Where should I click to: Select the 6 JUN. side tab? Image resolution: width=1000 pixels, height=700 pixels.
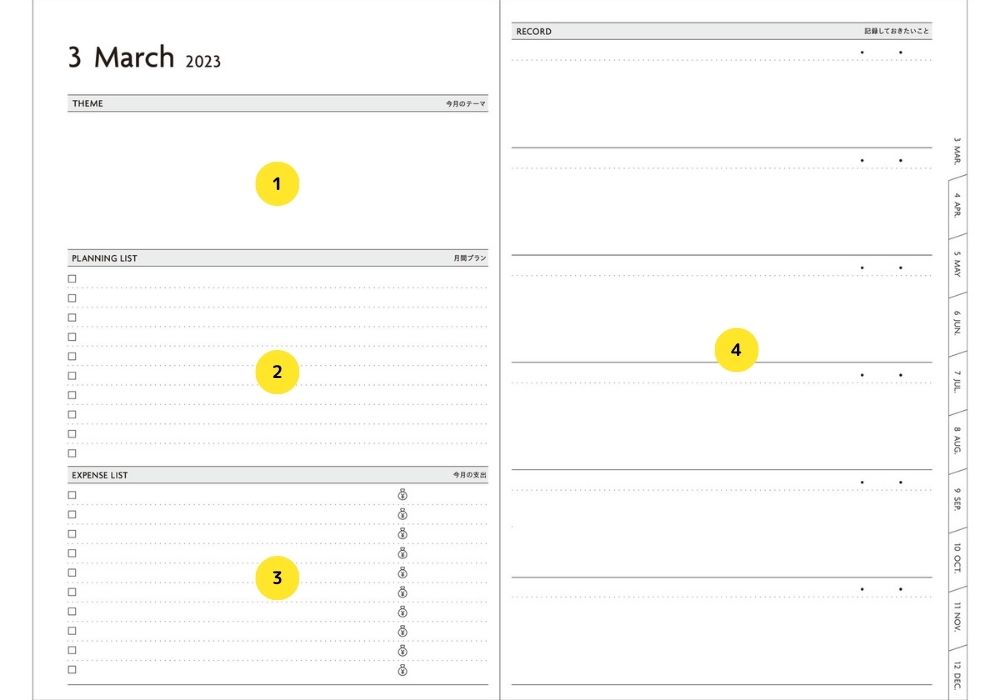tap(957, 323)
